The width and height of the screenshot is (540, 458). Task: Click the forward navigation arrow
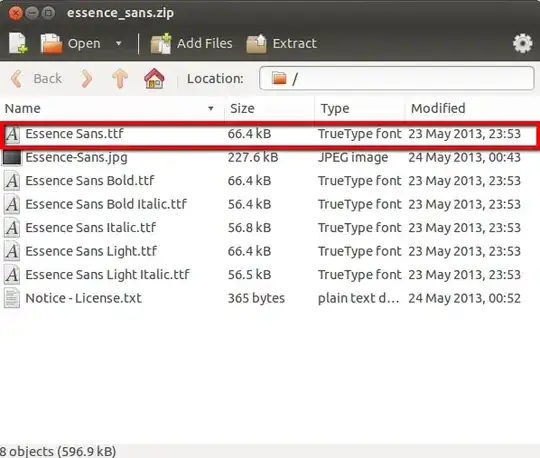pos(87,79)
